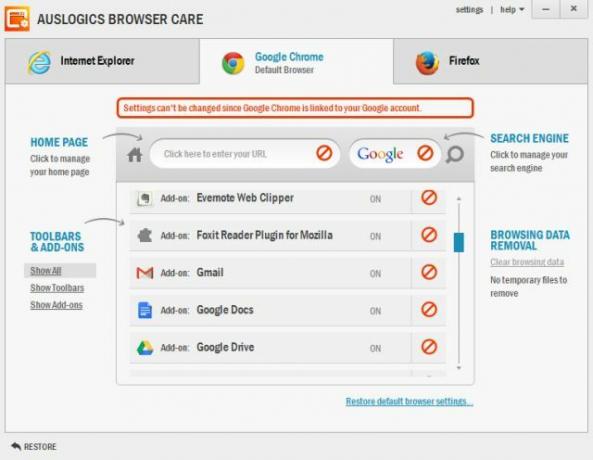
Task: Disable Evernote Web Clipper via block icon
Action: pyautogui.click(x=429, y=197)
